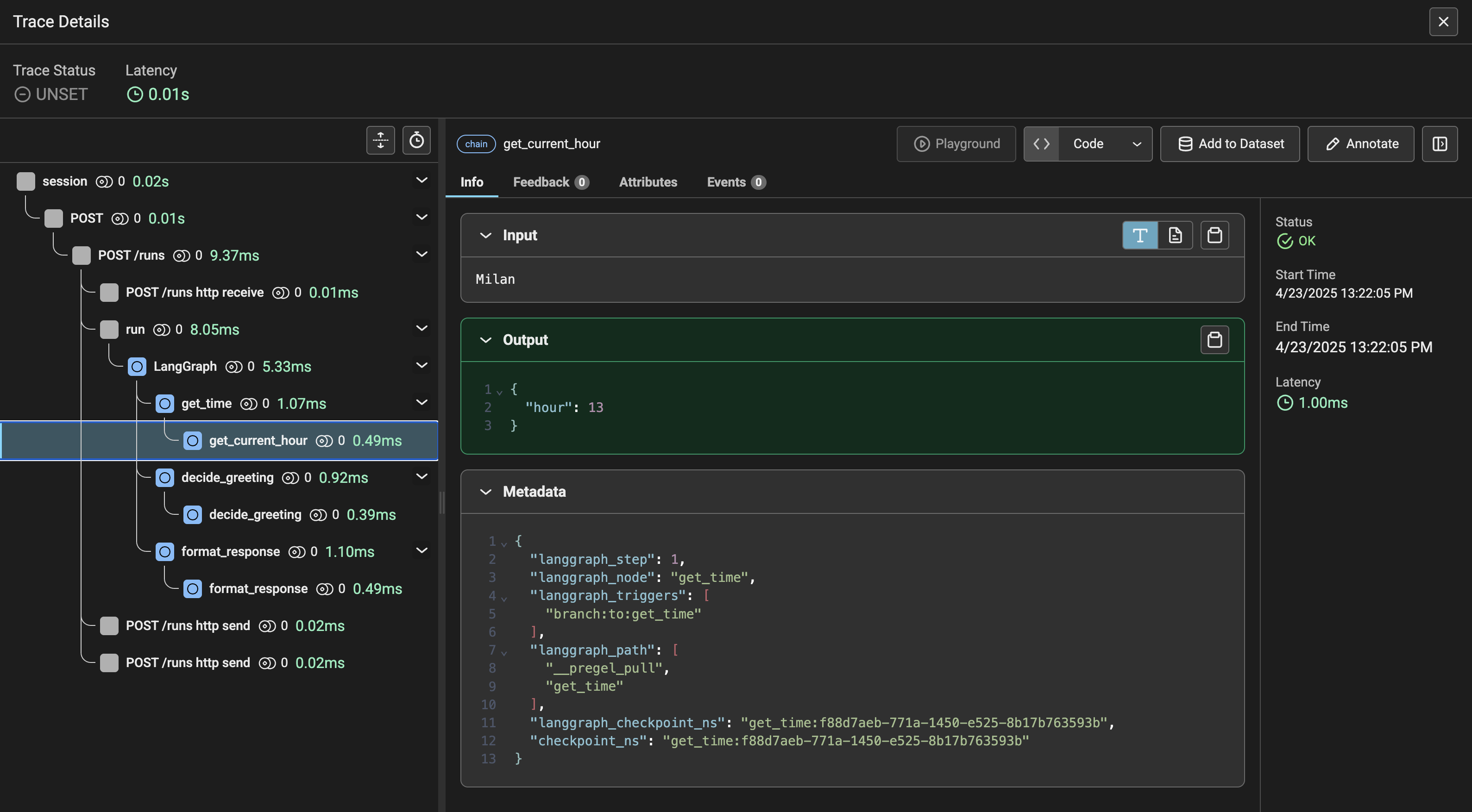Image resolution: width=1472 pixels, height=812 pixels.
Task: Click the Trace Details close X
Action: tap(1443, 22)
